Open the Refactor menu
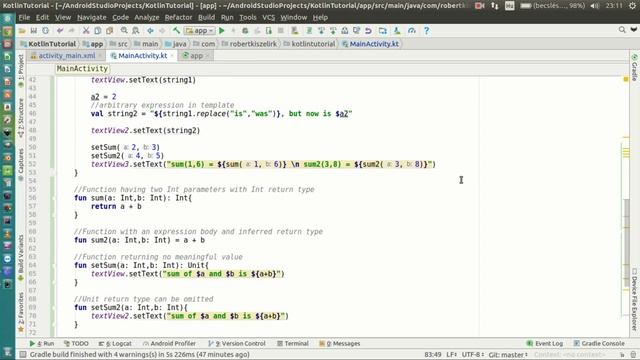Screen dimensions: 640x360 pos(178,17)
